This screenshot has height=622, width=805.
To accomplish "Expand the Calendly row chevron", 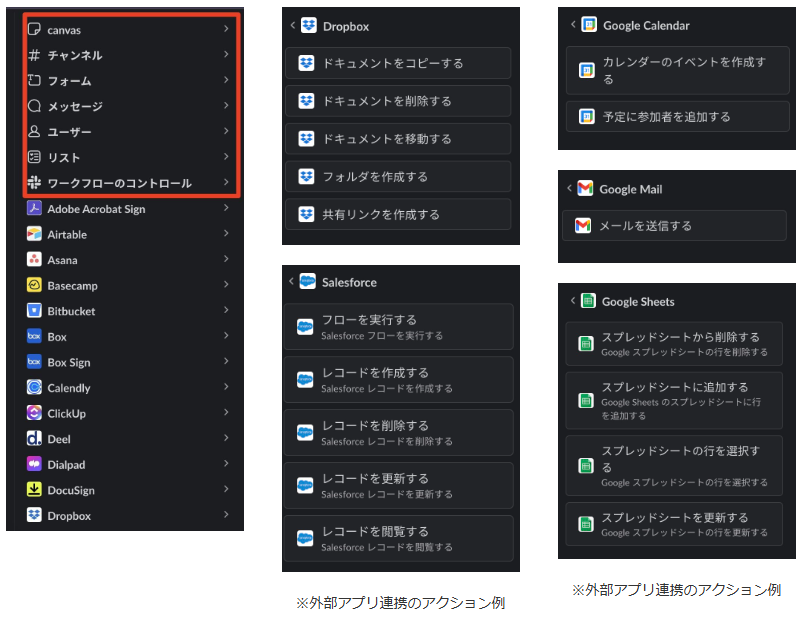I will point(226,387).
